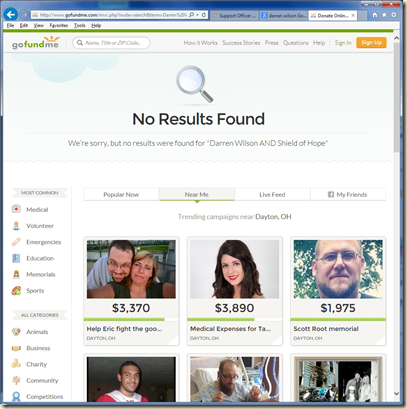Open the Help menu in menu bar
Image resolution: width=407 pixels, height=409 pixels.
[96, 25]
